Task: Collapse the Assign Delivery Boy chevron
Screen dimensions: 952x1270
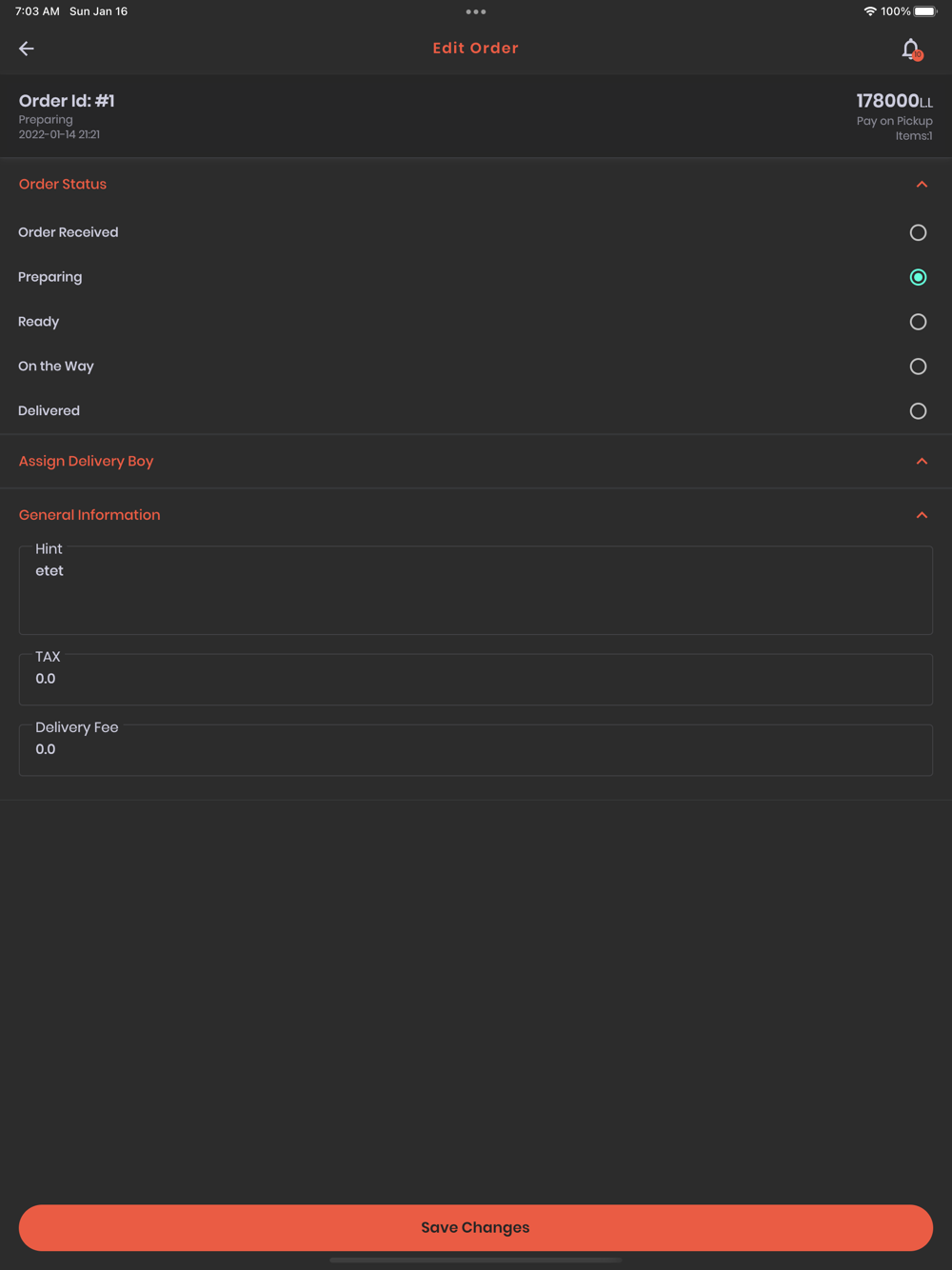Action: coord(922,462)
